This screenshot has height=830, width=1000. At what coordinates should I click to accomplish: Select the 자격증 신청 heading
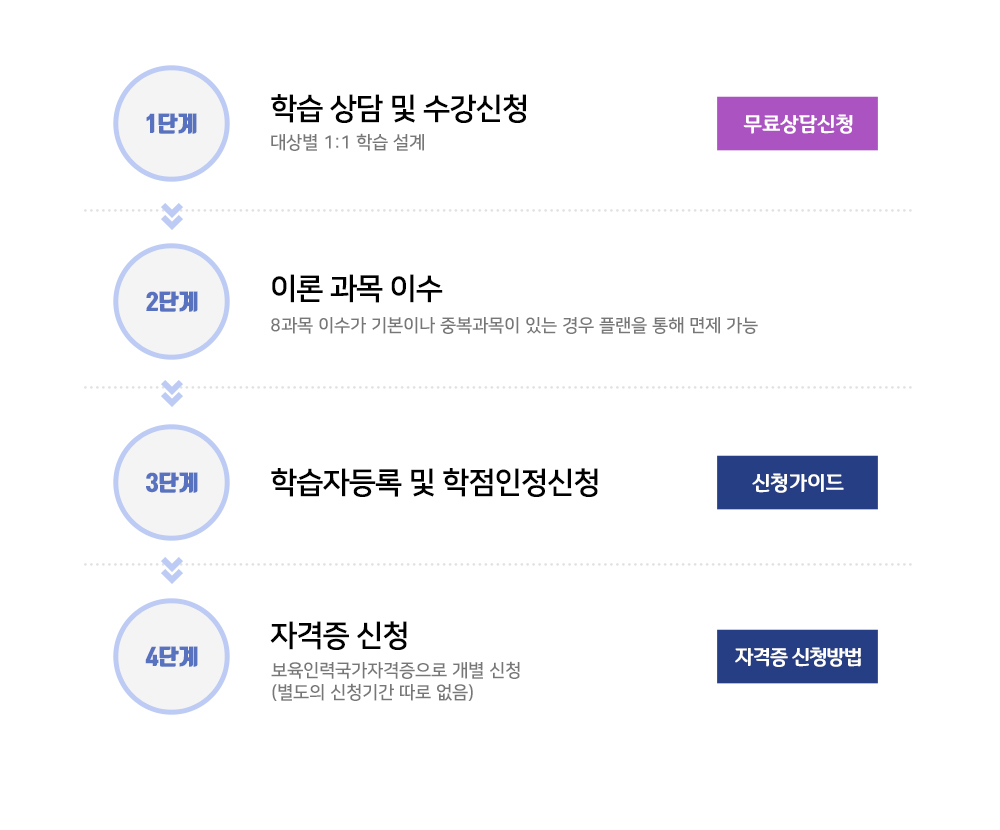pos(339,635)
